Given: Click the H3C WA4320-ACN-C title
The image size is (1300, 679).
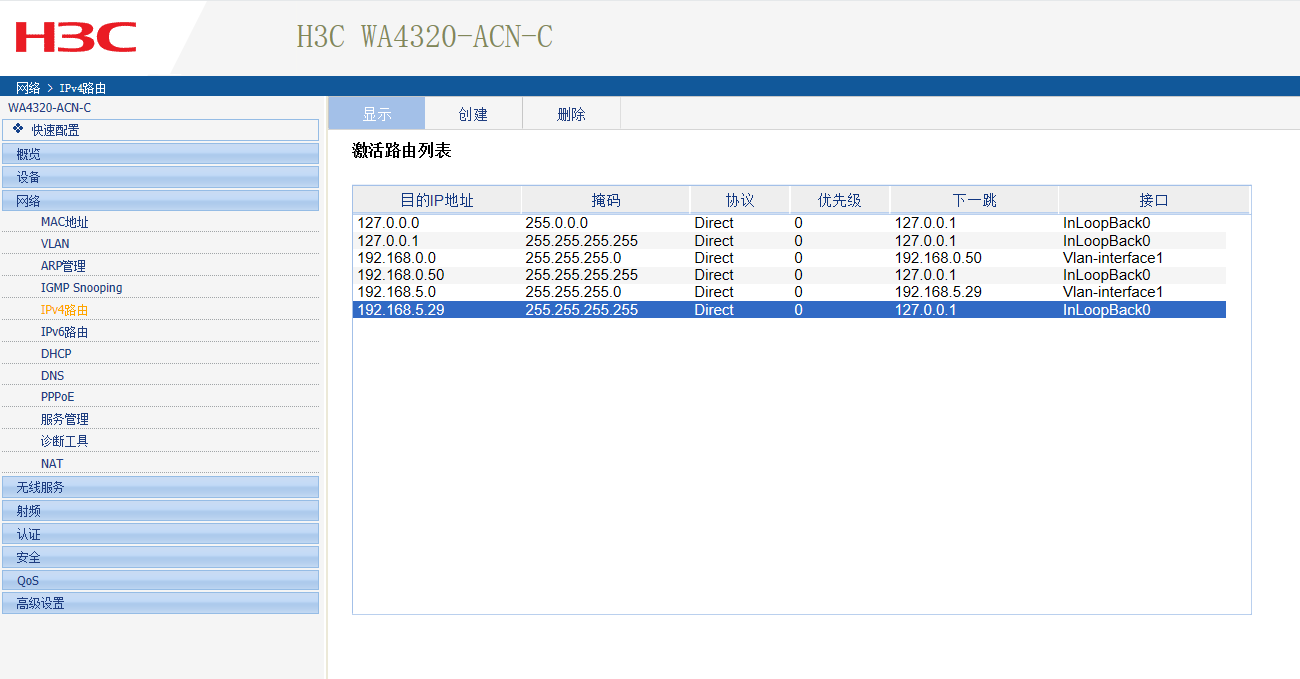Looking at the screenshot, I should [424, 37].
